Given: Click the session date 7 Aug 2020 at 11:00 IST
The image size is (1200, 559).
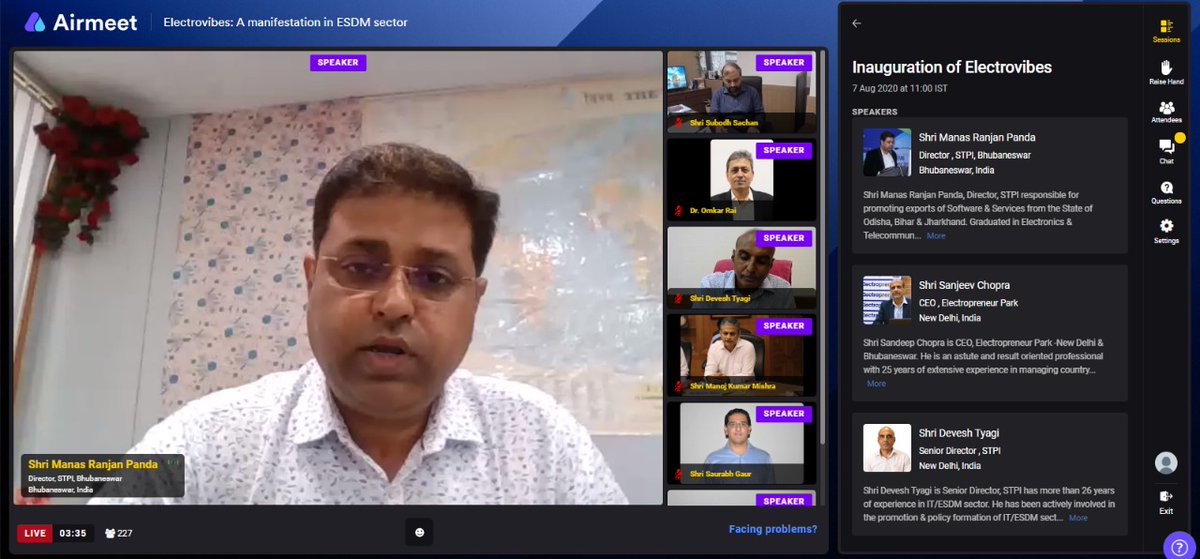Looking at the screenshot, I should (x=900, y=88).
